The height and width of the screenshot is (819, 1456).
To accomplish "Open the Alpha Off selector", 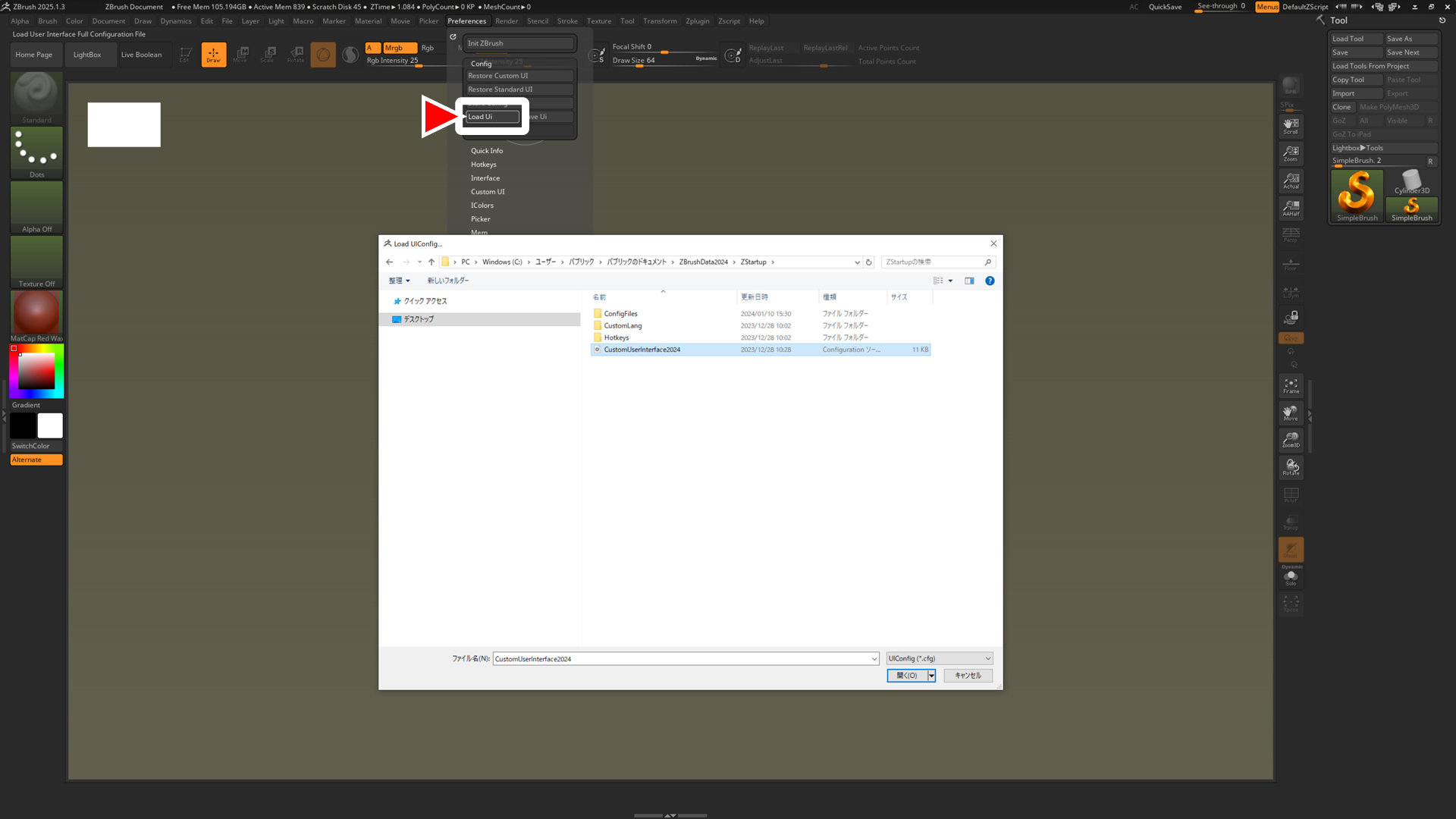I will pyautogui.click(x=36, y=207).
